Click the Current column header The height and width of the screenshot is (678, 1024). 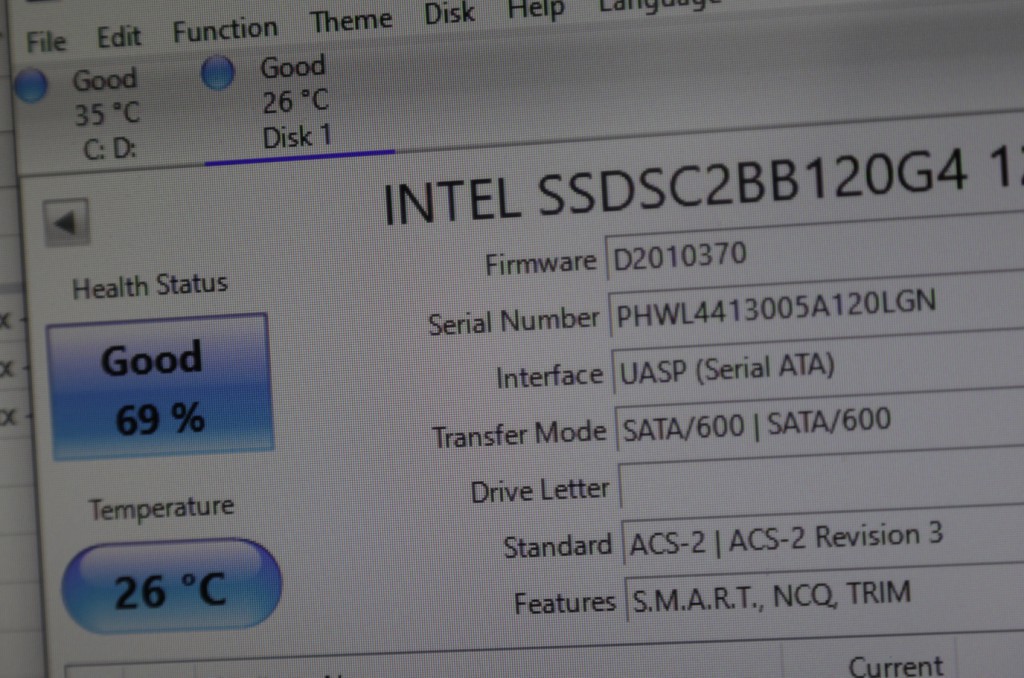point(895,665)
